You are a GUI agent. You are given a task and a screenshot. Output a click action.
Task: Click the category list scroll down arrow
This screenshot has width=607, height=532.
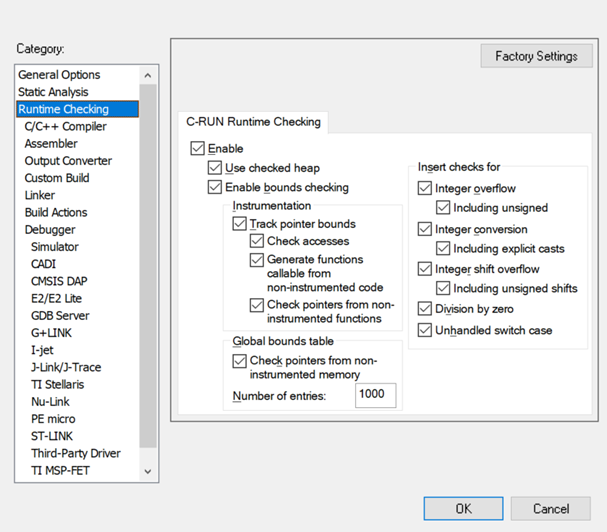click(x=148, y=472)
